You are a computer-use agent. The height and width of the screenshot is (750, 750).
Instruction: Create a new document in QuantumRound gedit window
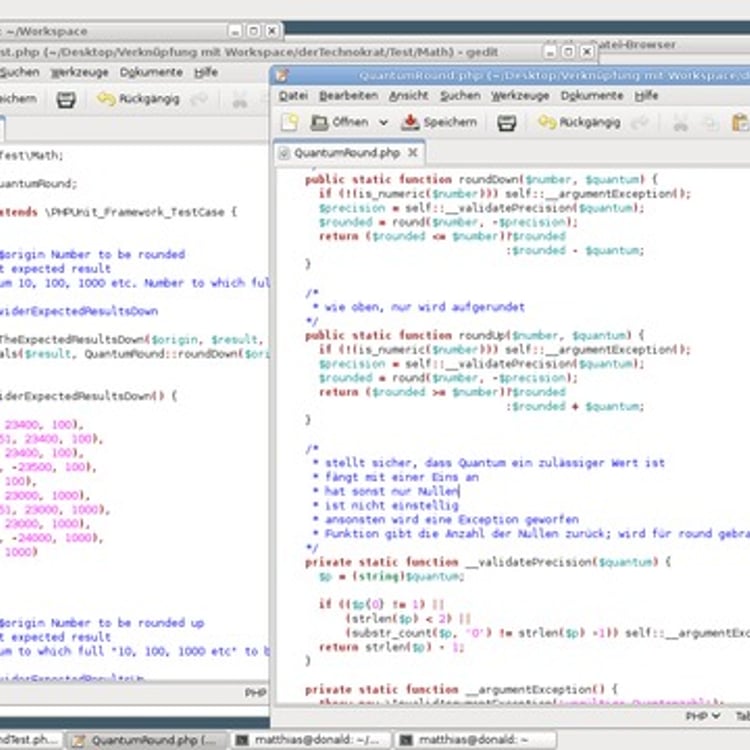click(290, 123)
